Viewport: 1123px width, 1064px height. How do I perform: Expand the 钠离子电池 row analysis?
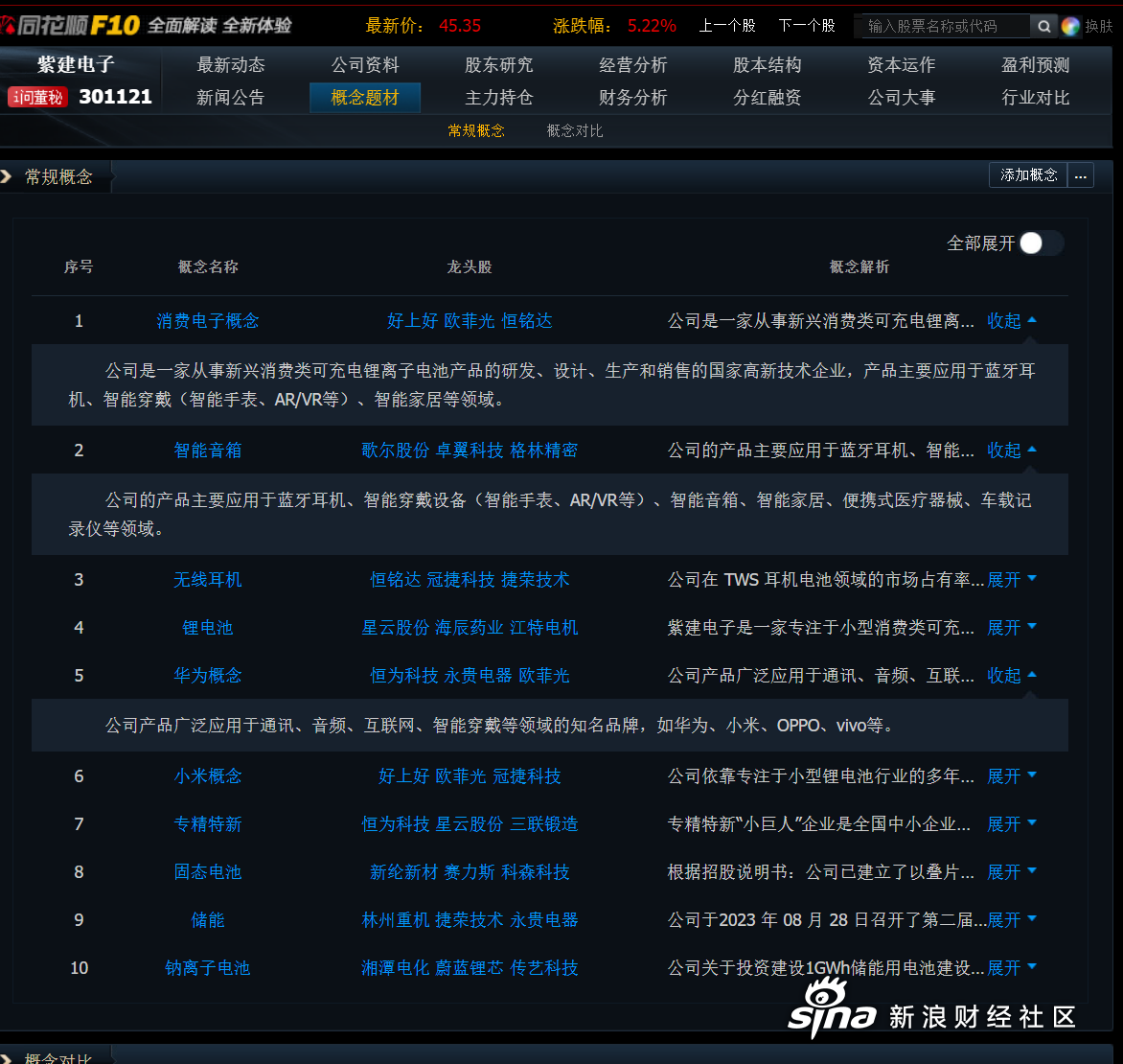pos(1011,967)
